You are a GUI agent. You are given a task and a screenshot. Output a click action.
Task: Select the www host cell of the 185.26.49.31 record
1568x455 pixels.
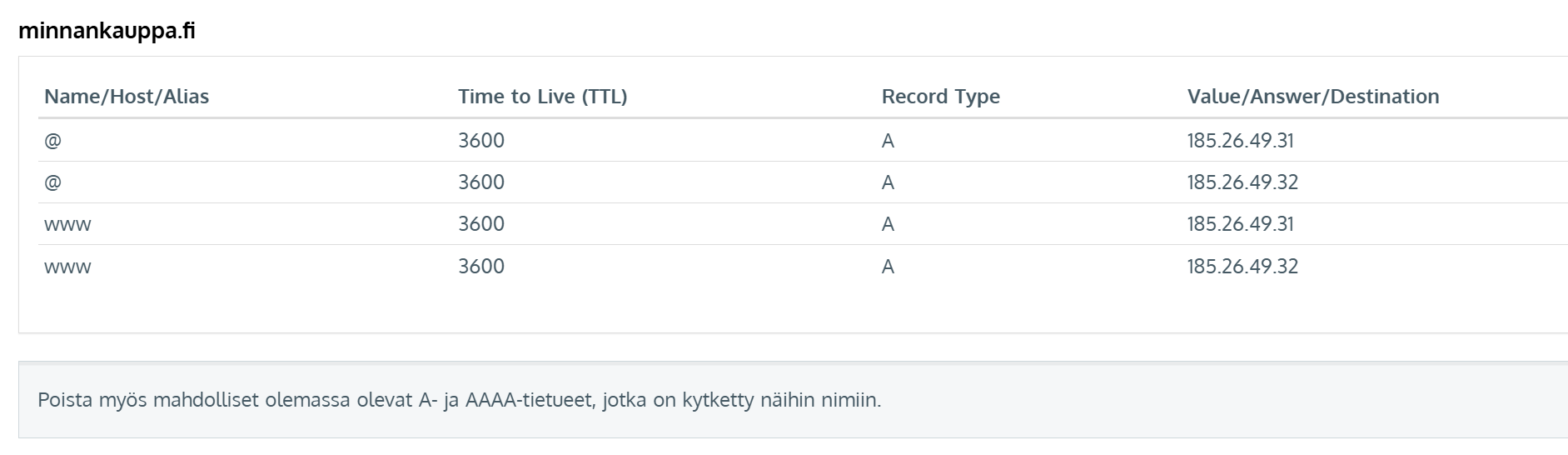click(67, 224)
